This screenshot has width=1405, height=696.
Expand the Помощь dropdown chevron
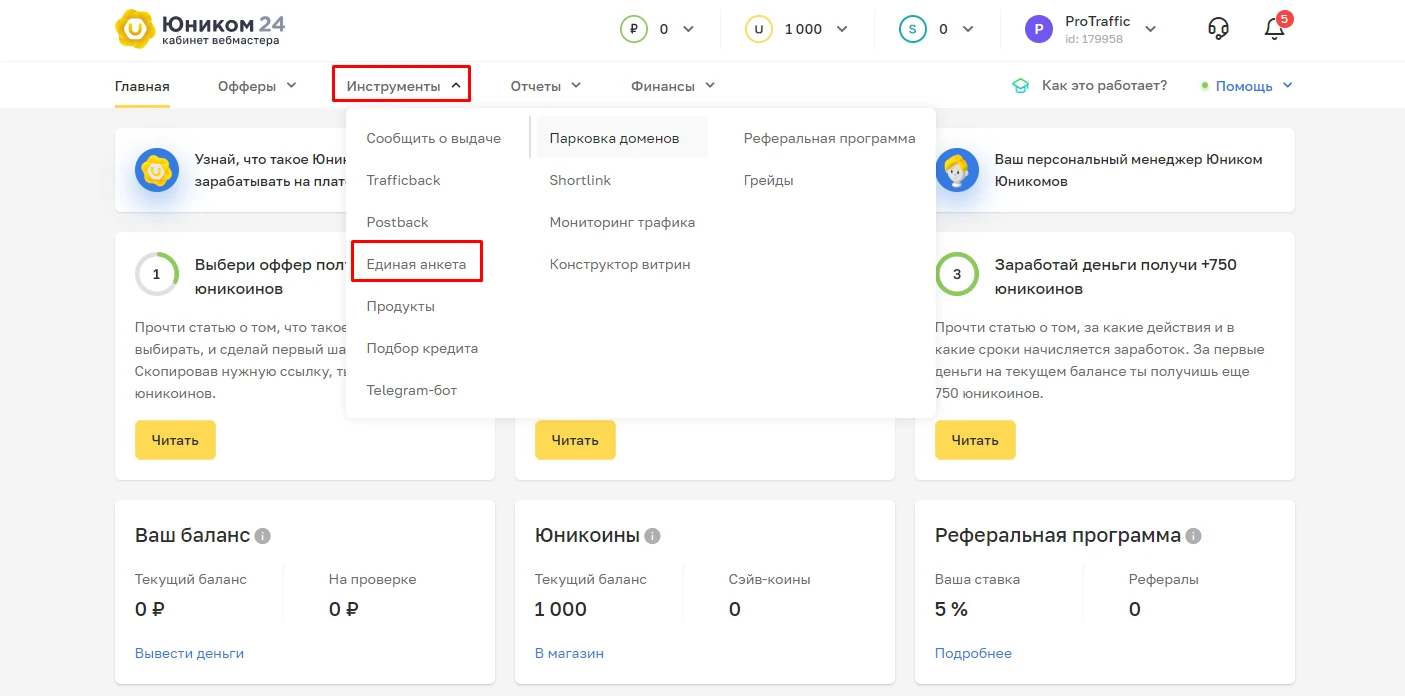1287,85
